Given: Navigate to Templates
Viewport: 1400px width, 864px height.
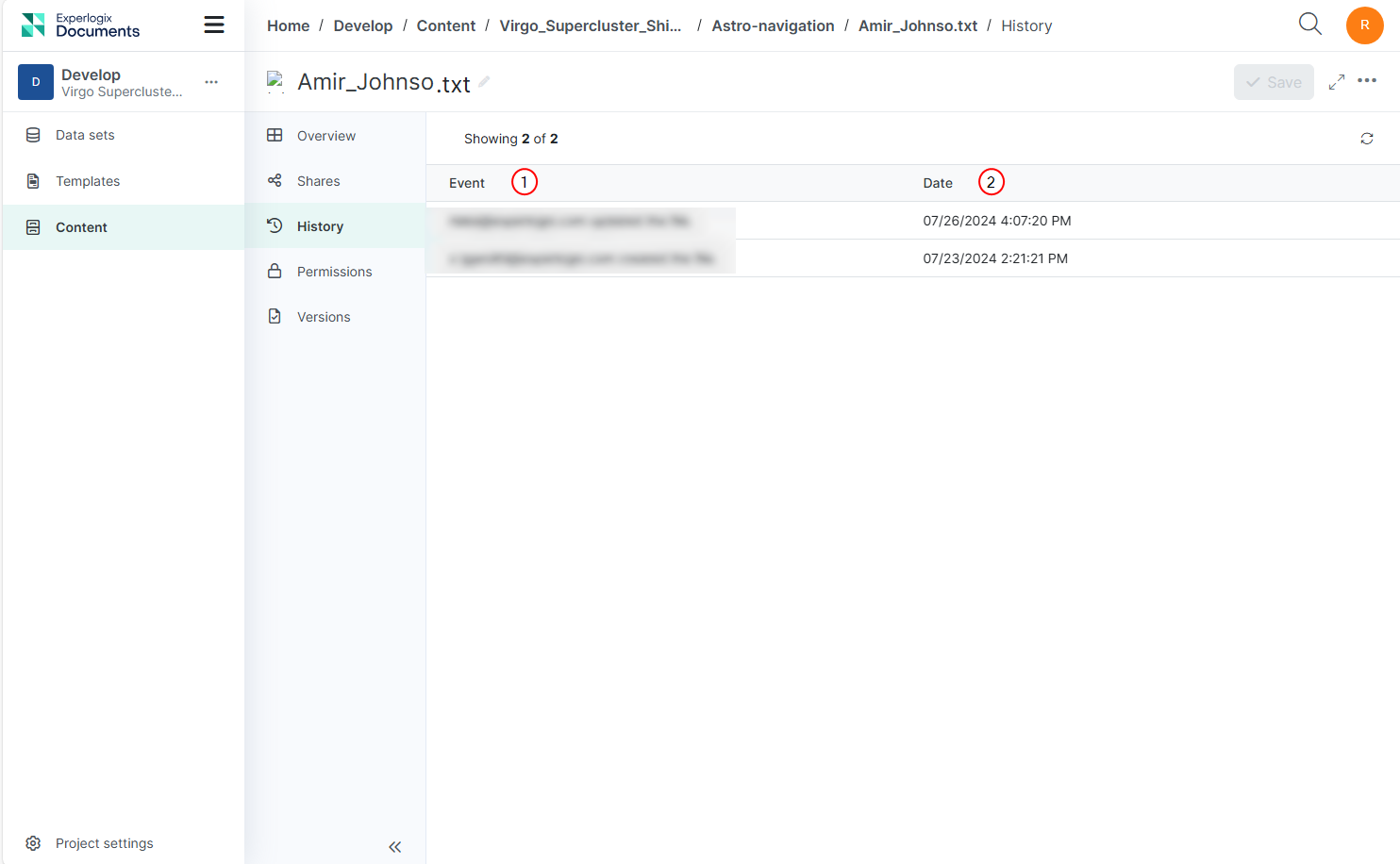Looking at the screenshot, I should click(x=88, y=181).
